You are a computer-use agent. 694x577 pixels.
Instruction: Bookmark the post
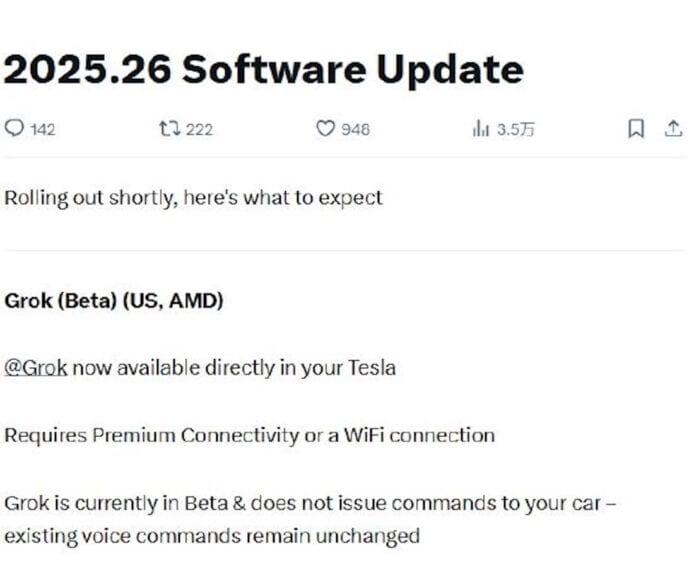[636, 129]
